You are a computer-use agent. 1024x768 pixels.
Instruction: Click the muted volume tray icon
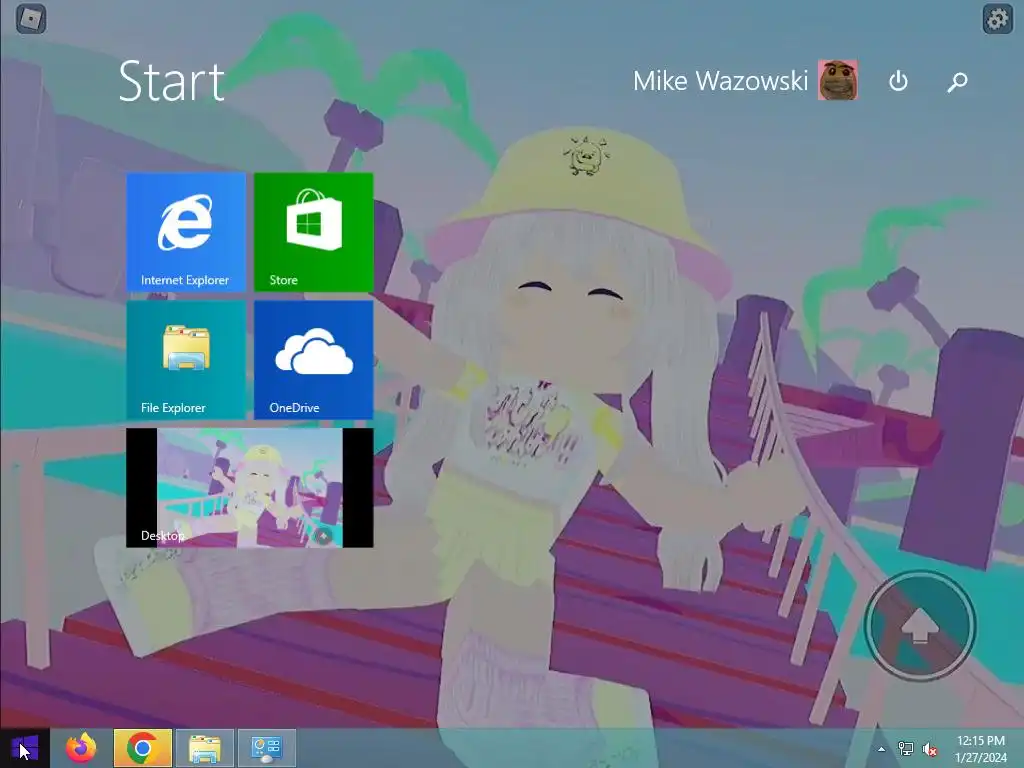[930, 749]
